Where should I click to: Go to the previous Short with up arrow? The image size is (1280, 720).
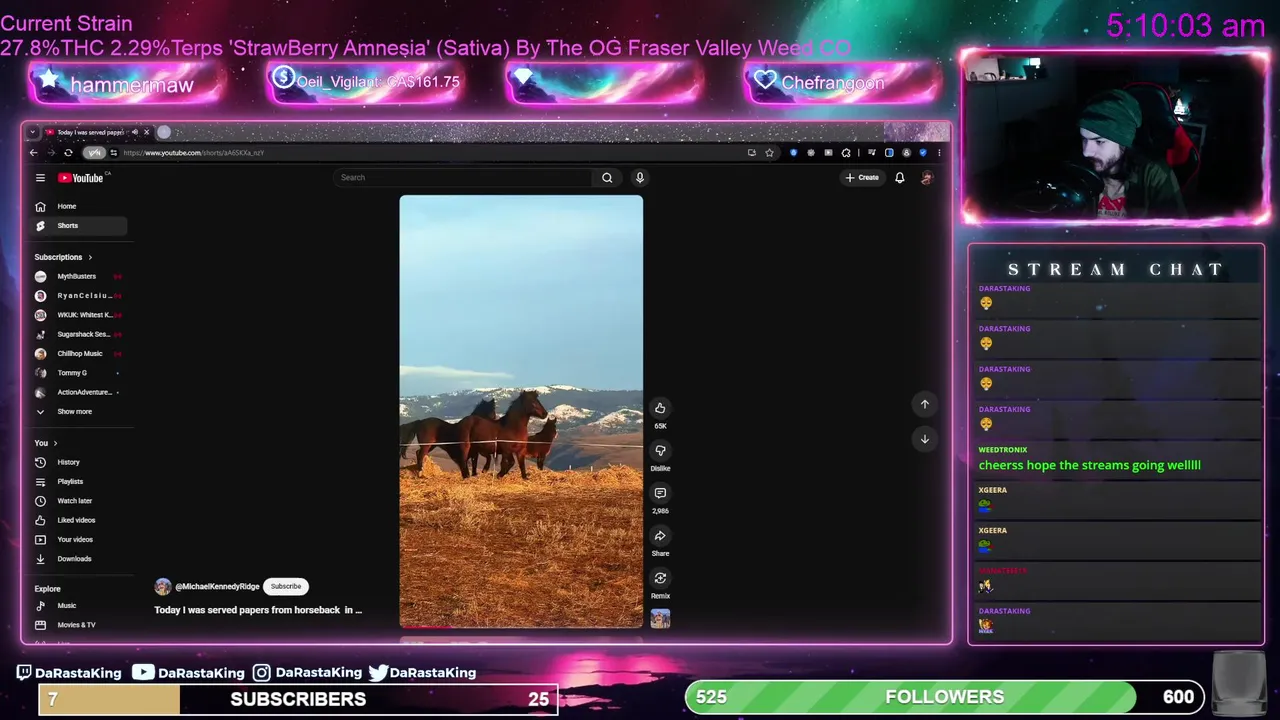point(925,404)
